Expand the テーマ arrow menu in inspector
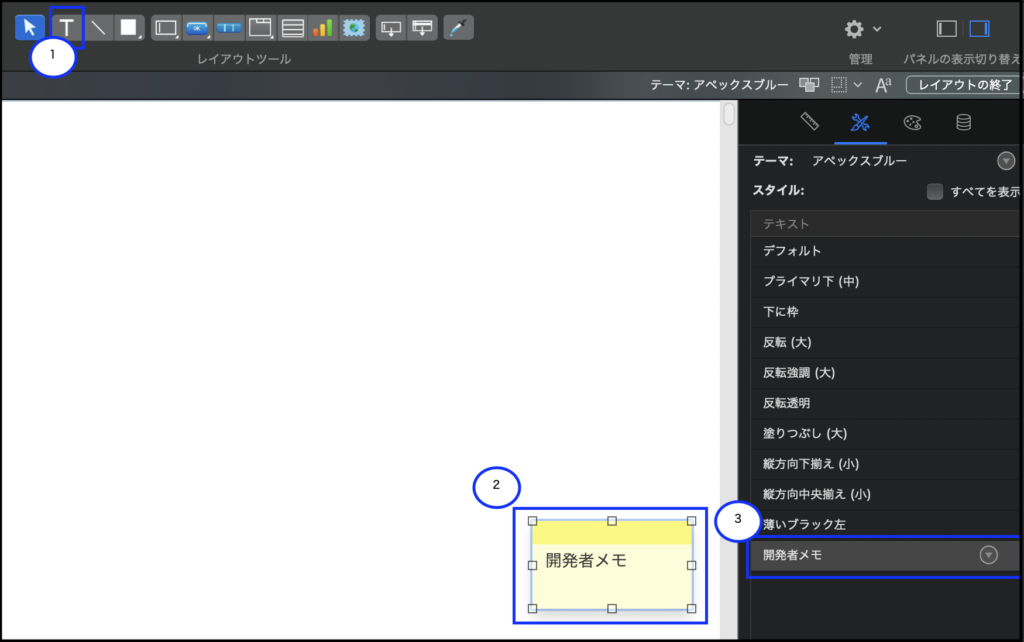This screenshot has width=1024, height=642. coord(1005,161)
